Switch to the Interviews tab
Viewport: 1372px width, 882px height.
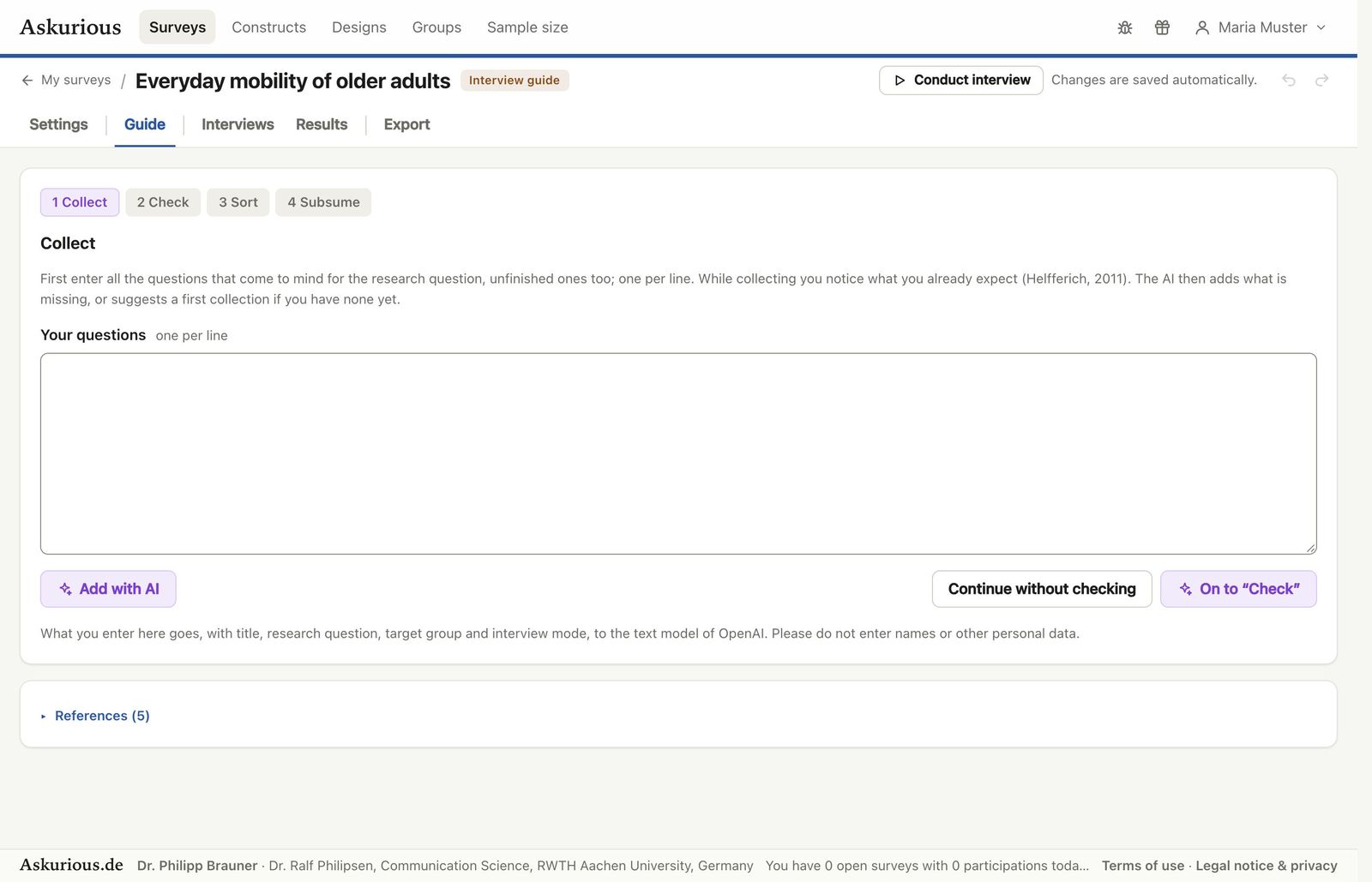pyautogui.click(x=238, y=124)
